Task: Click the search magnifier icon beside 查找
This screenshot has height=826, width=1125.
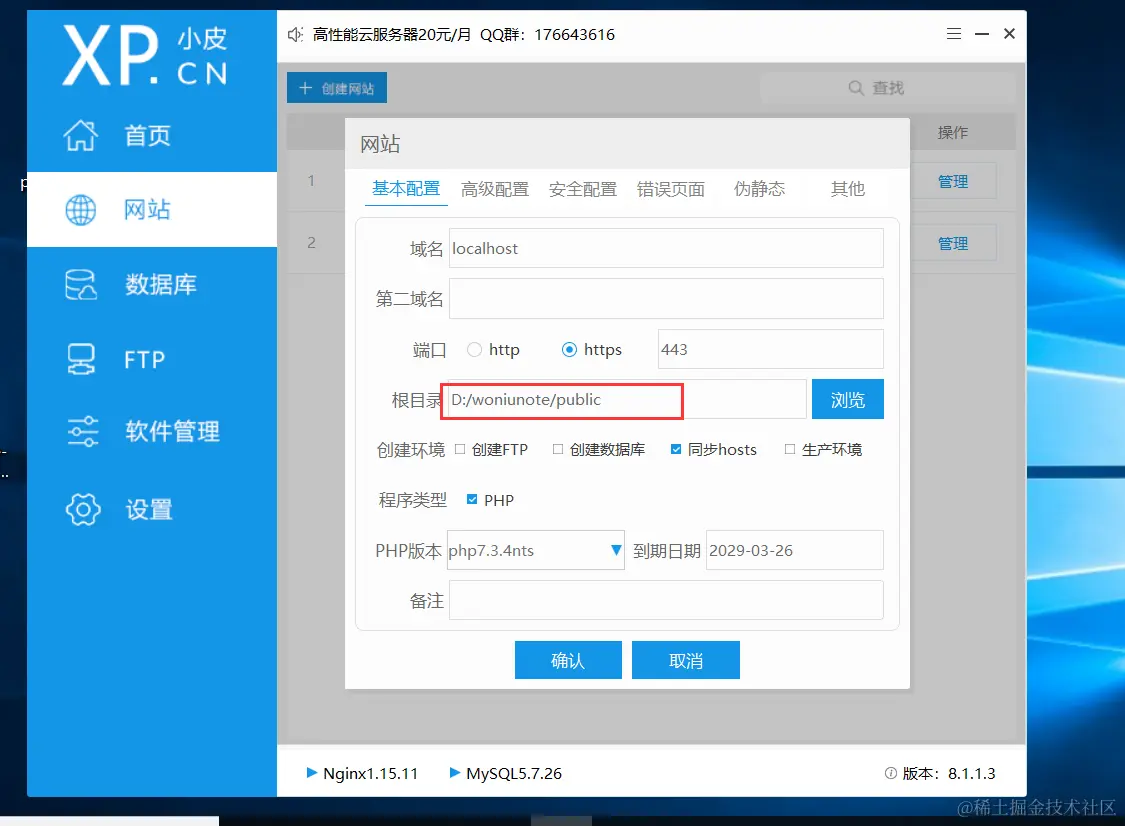Action: click(855, 88)
